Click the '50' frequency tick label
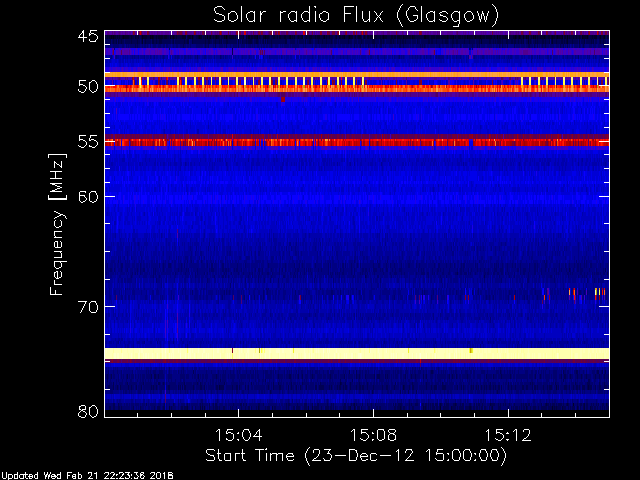640x480 pixels. tap(88, 86)
